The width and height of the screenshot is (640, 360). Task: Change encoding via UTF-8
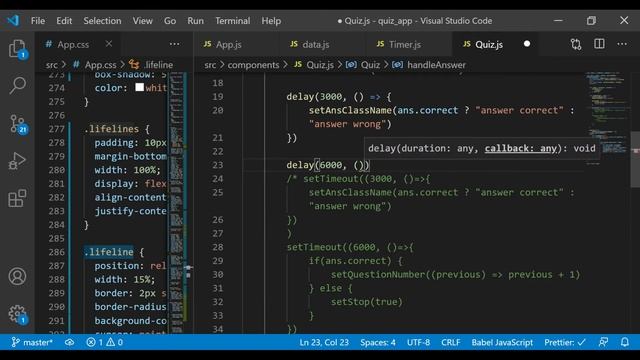pyautogui.click(x=418, y=342)
